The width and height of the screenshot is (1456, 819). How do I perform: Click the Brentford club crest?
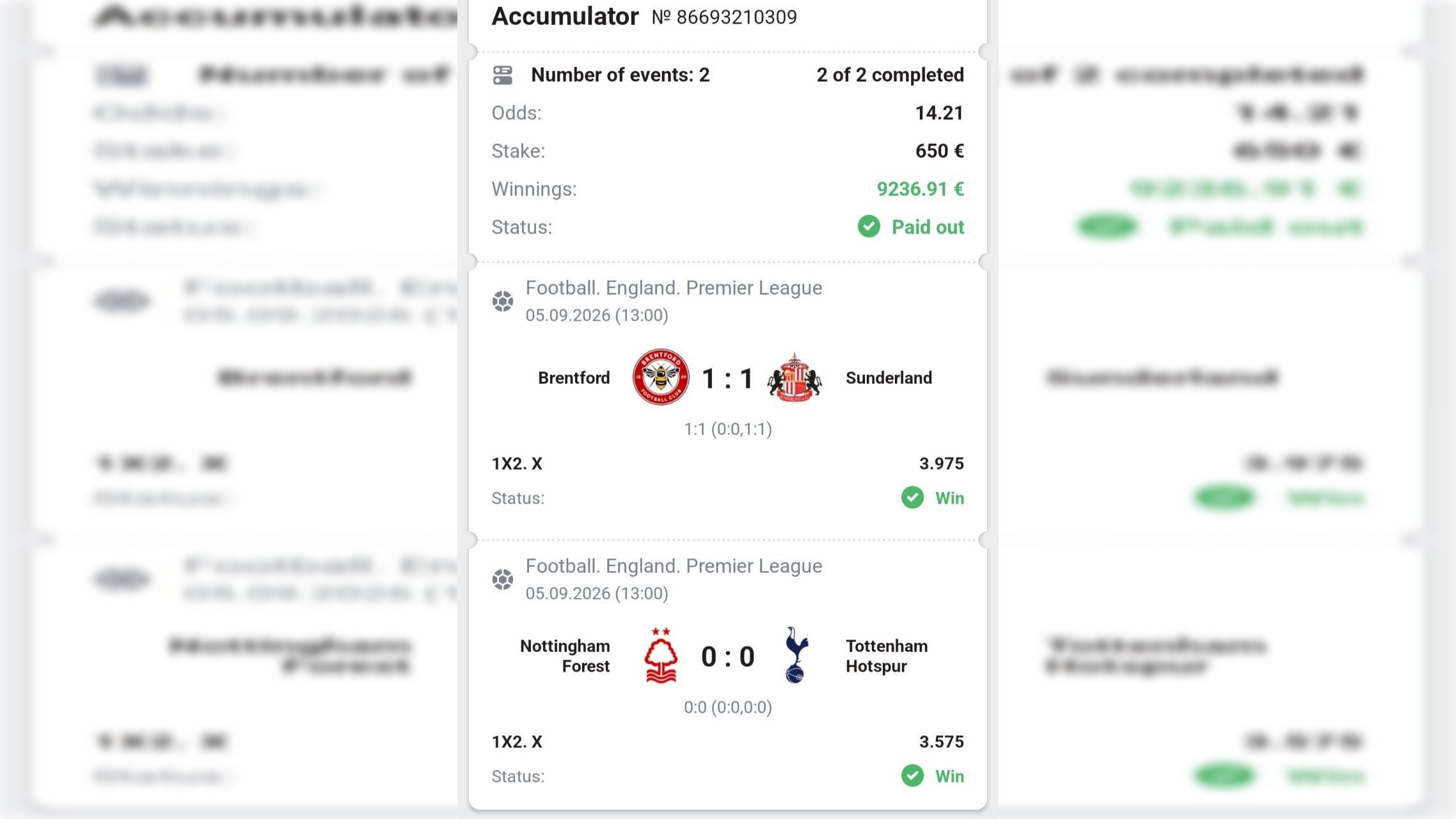pos(661,377)
